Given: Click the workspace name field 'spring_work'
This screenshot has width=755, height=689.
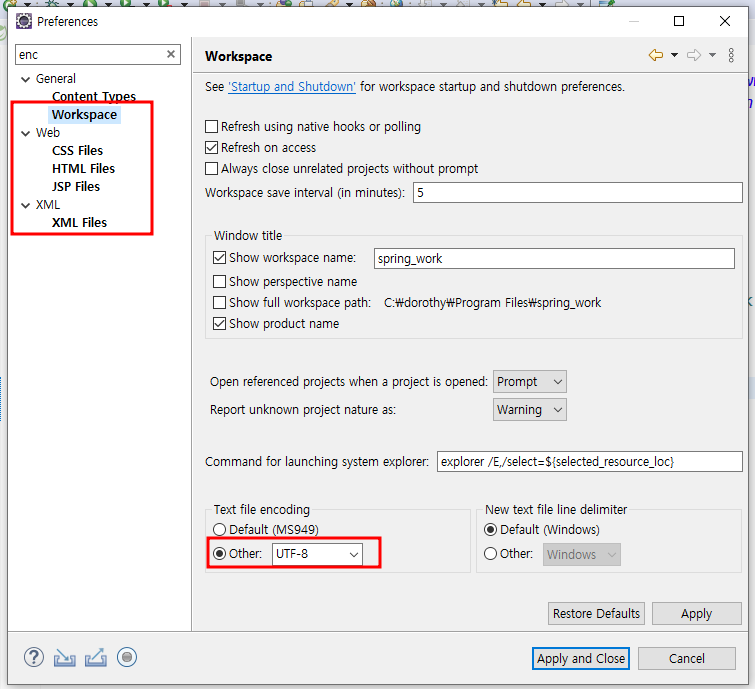Looking at the screenshot, I should click(x=554, y=259).
